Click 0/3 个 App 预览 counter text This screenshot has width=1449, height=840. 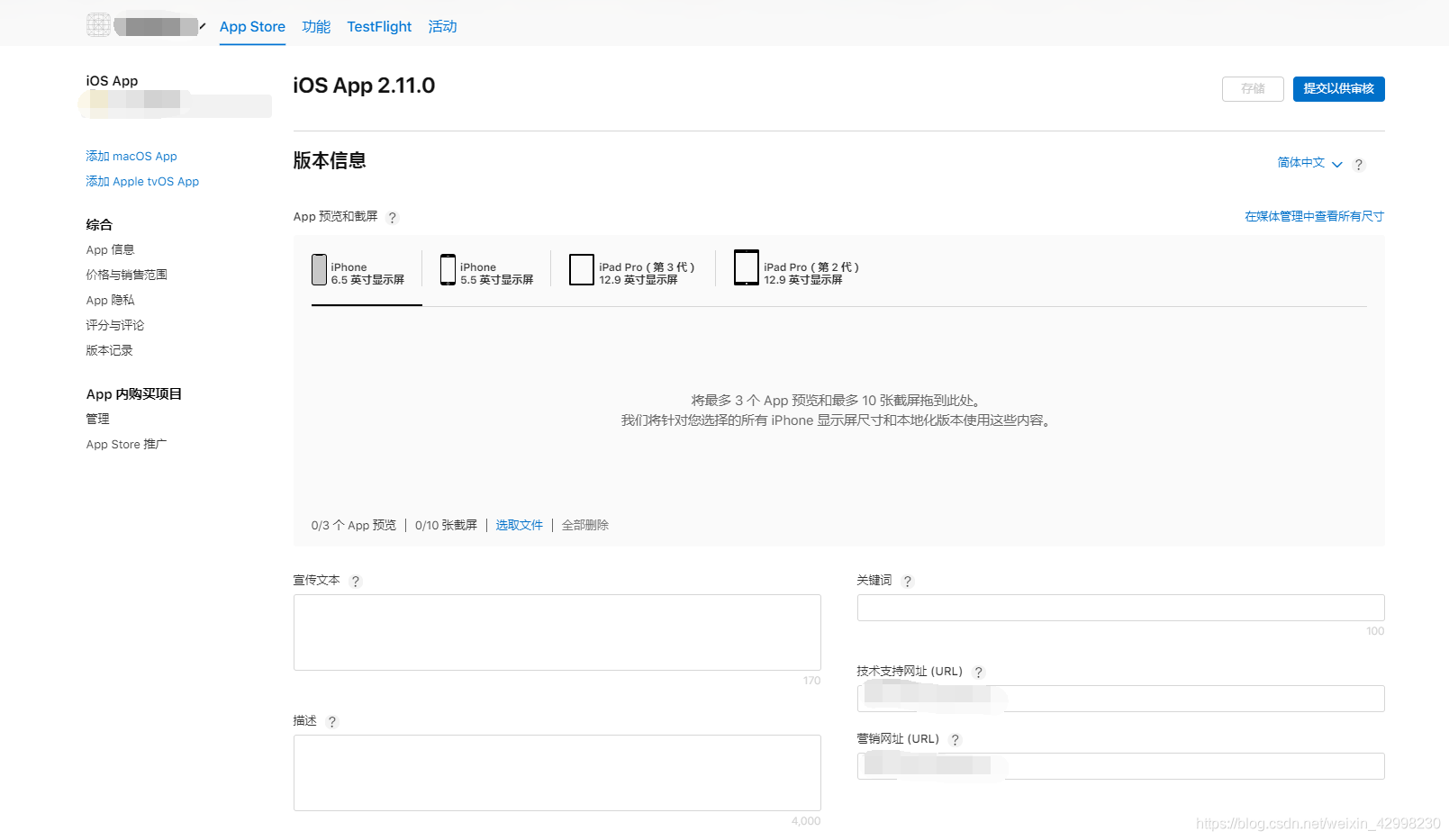tap(354, 525)
